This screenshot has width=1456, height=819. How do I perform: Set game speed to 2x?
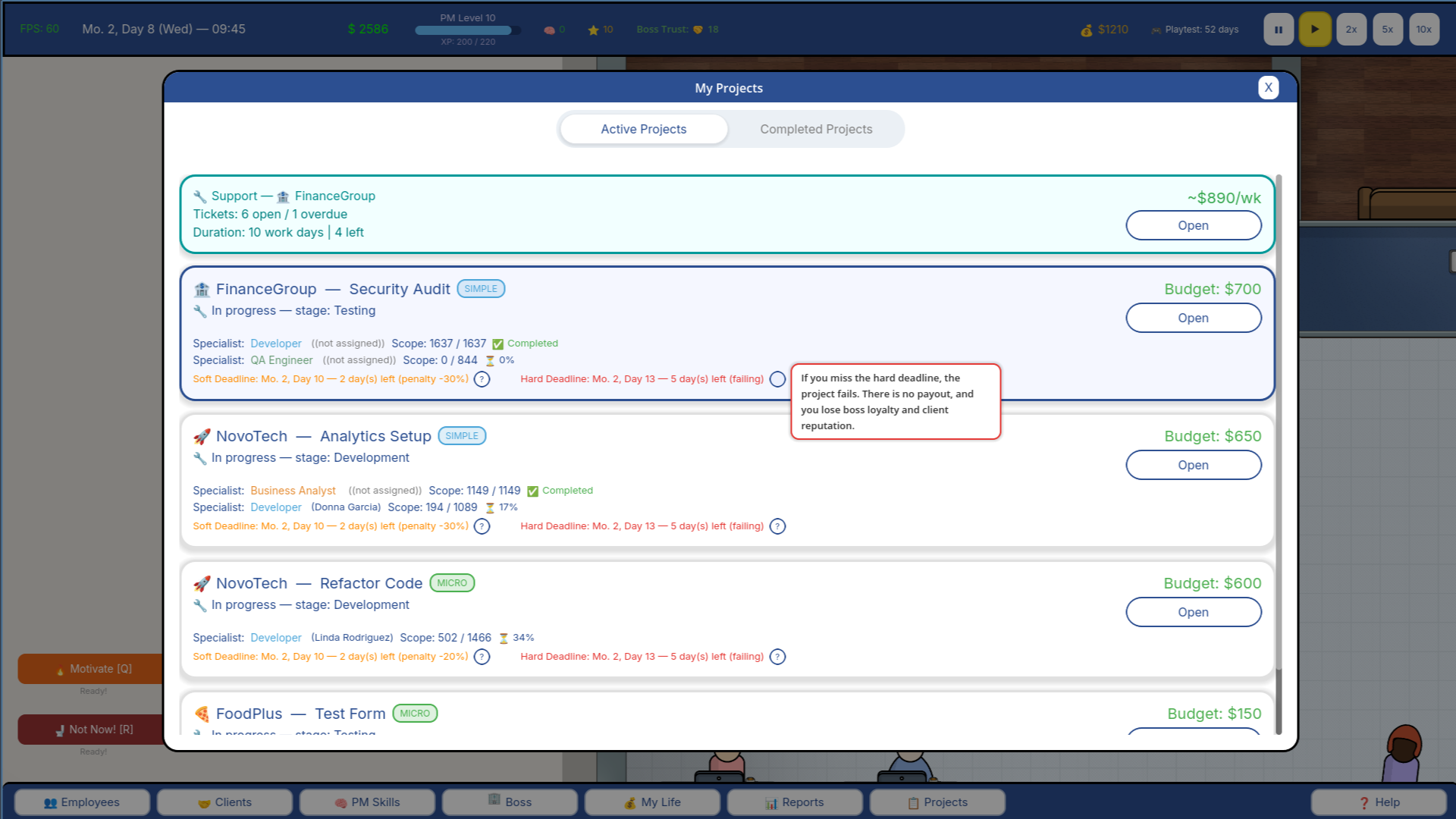[x=1351, y=30]
